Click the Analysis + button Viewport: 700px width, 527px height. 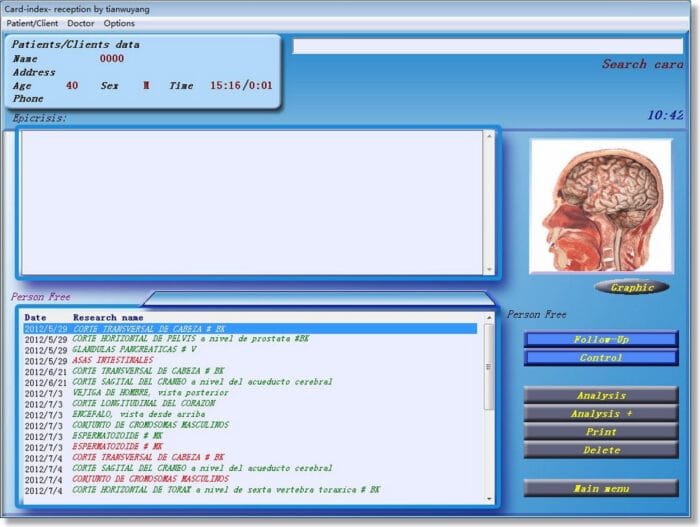click(x=601, y=414)
